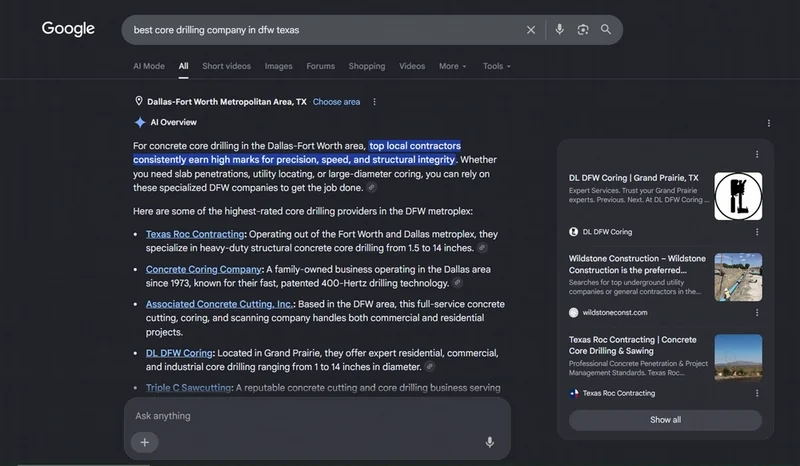Screen dimensions: 800x466
Task: Click the AI Overview label
Action: coord(173,122)
